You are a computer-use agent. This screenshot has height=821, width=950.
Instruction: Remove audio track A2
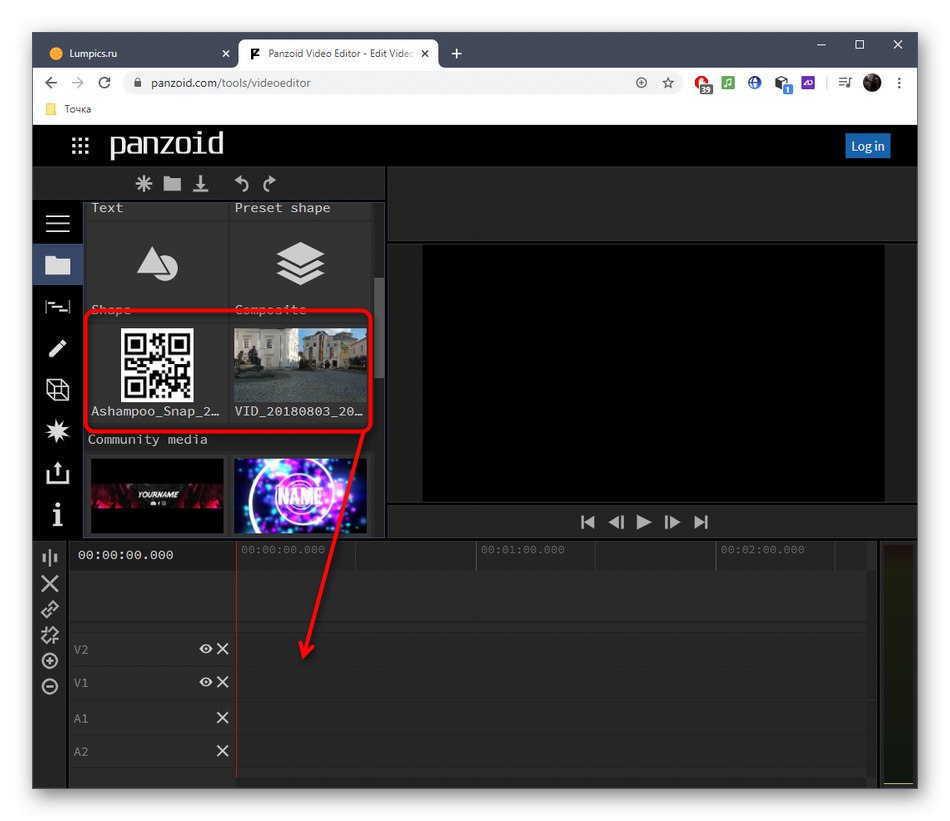click(222, 751)
